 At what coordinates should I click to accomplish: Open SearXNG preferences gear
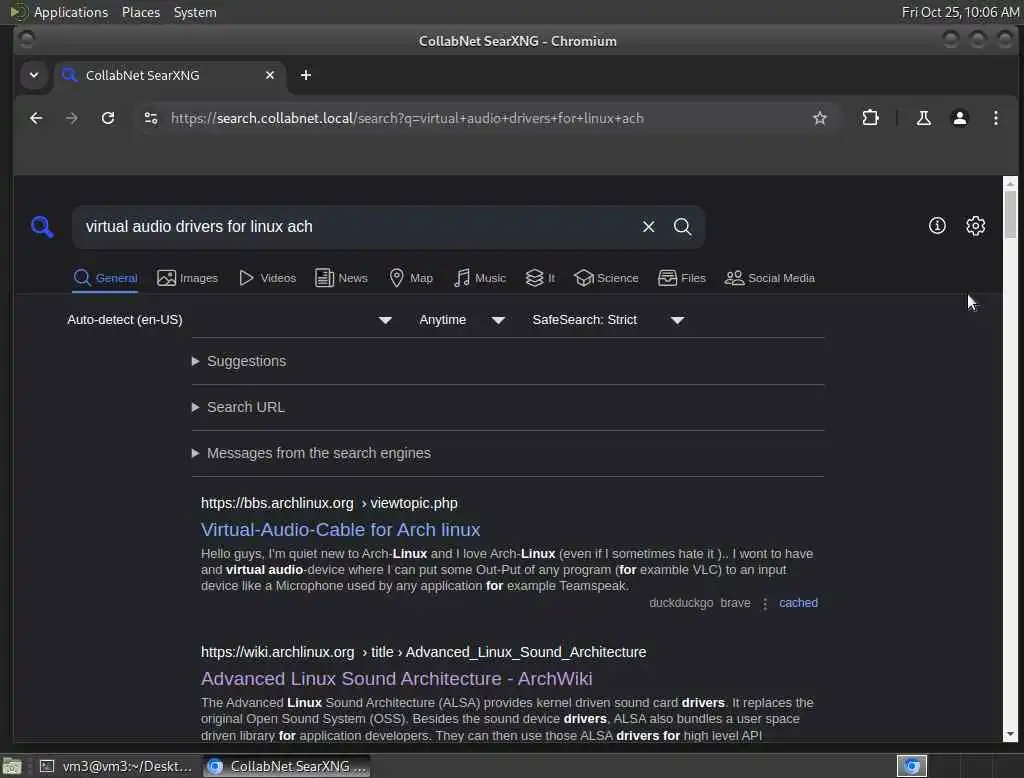(x=975, y=225)
